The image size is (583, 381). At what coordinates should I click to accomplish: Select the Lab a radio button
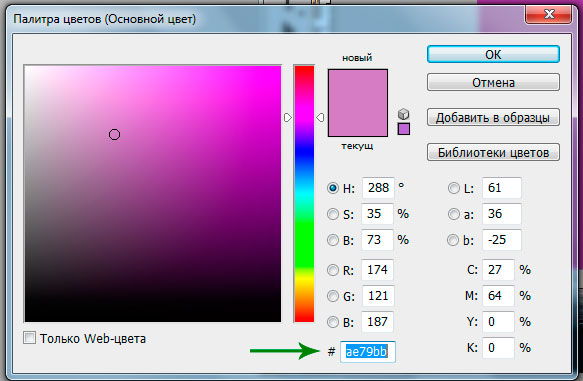click(454, 214)
